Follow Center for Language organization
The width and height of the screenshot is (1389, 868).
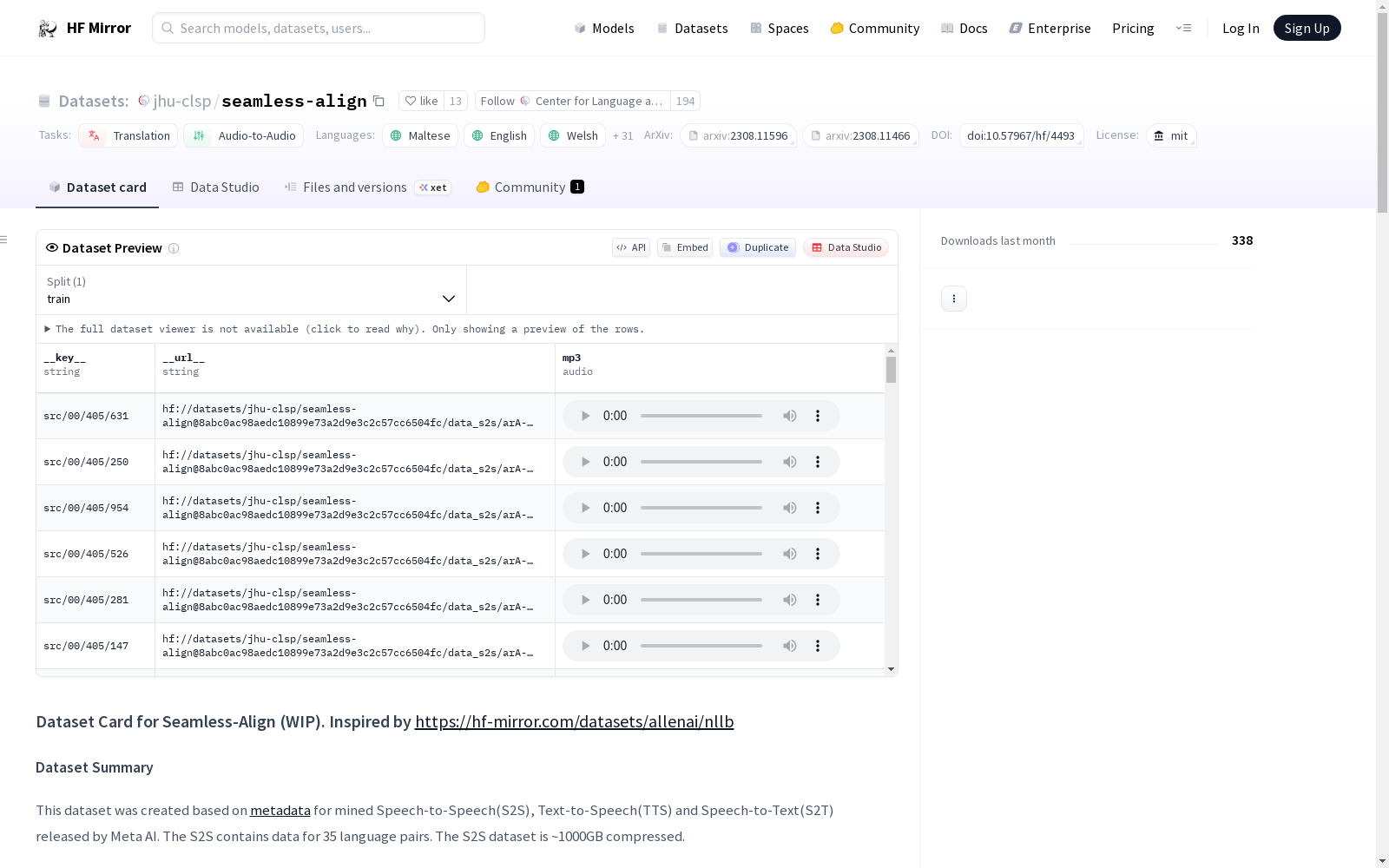point(572,101)
